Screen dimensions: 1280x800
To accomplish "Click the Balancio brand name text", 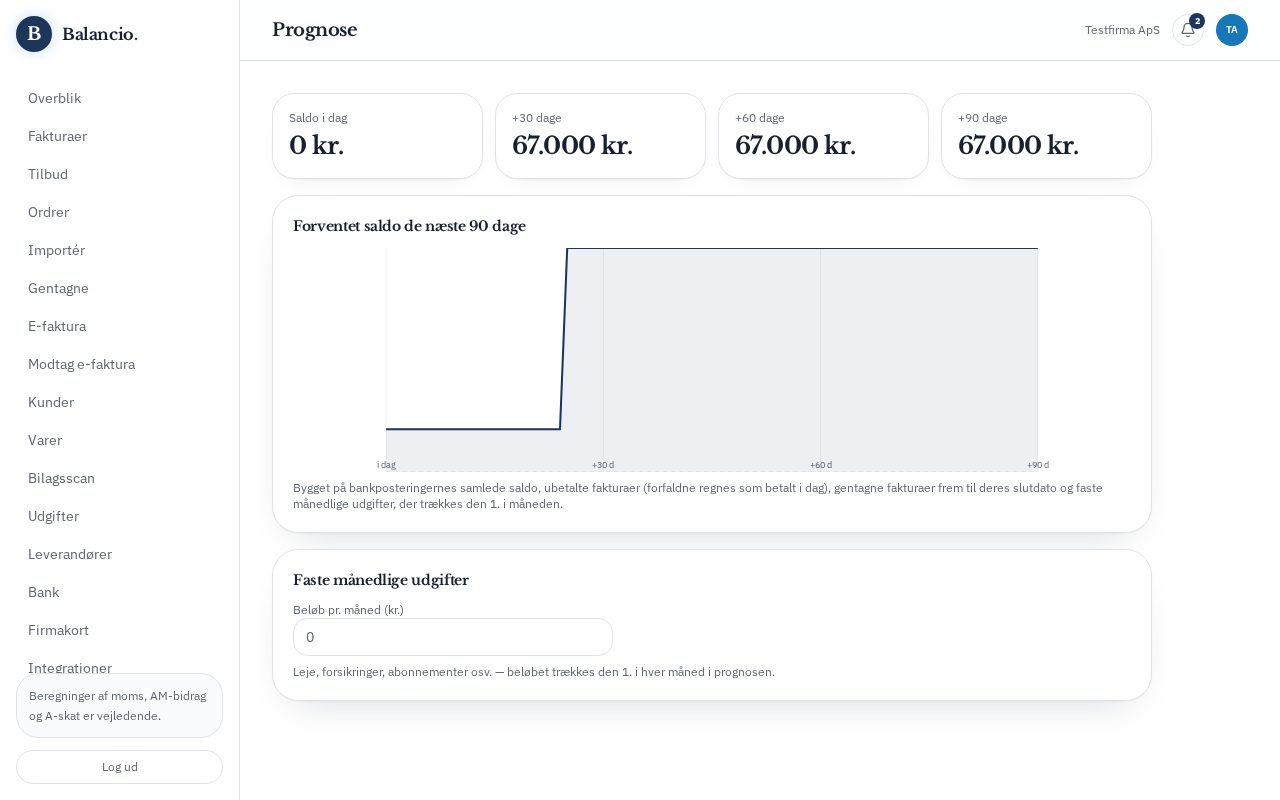I will point(100,34).
